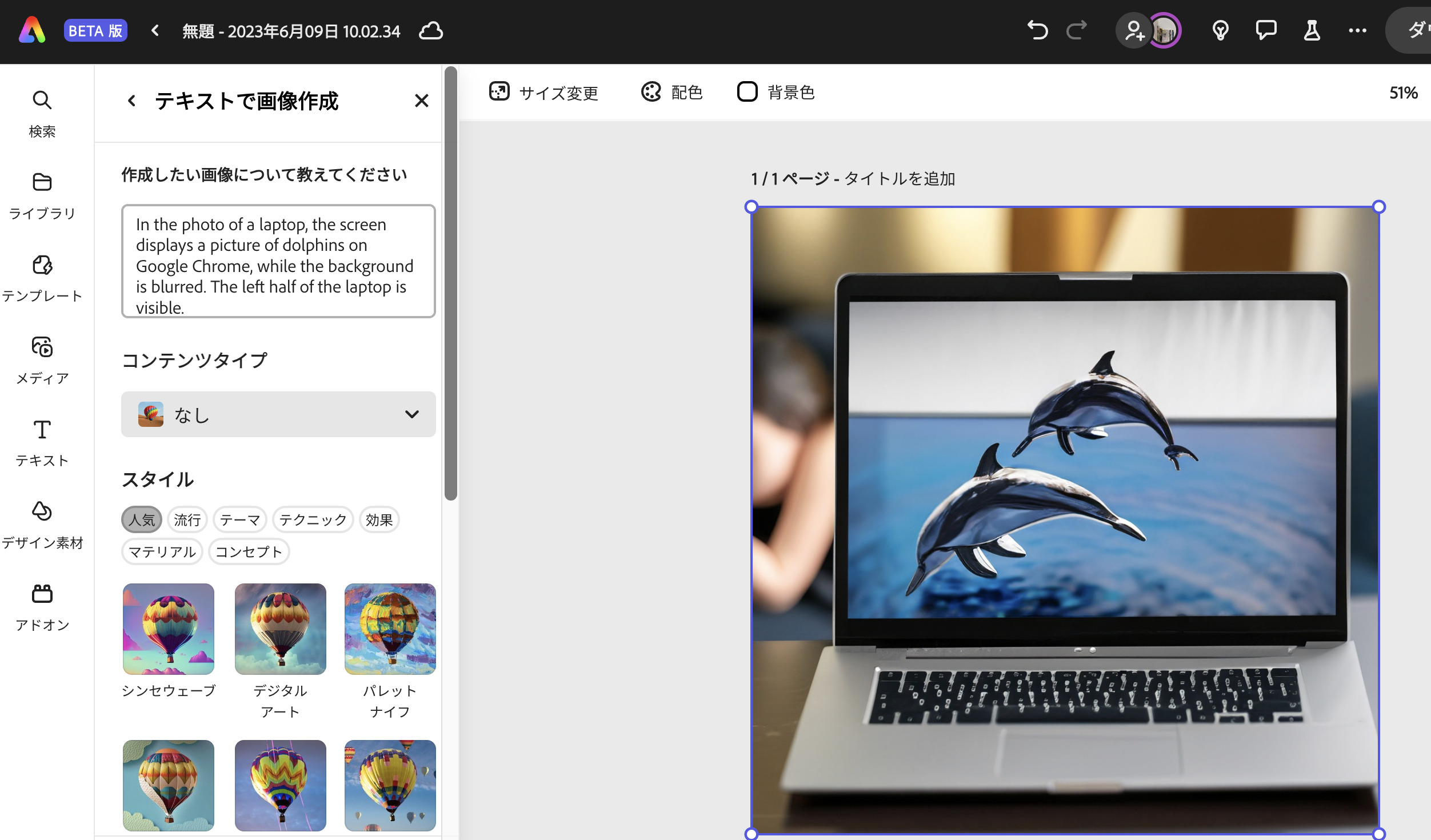Choose the paper-craft balloon style thumbnail
This screenshot has height=840, width=1431.
169,786
